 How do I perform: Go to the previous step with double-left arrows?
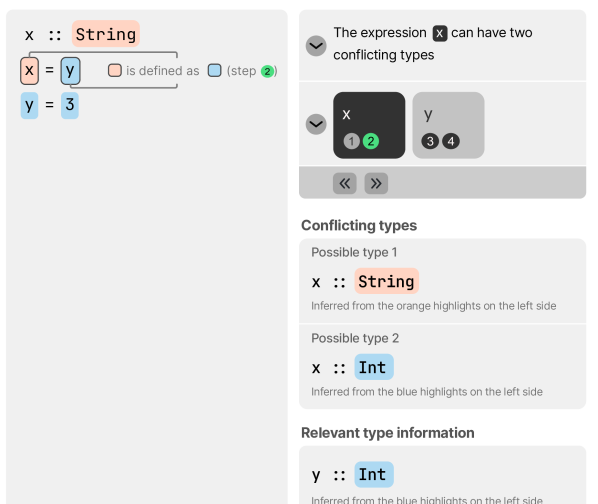point(344,183)
